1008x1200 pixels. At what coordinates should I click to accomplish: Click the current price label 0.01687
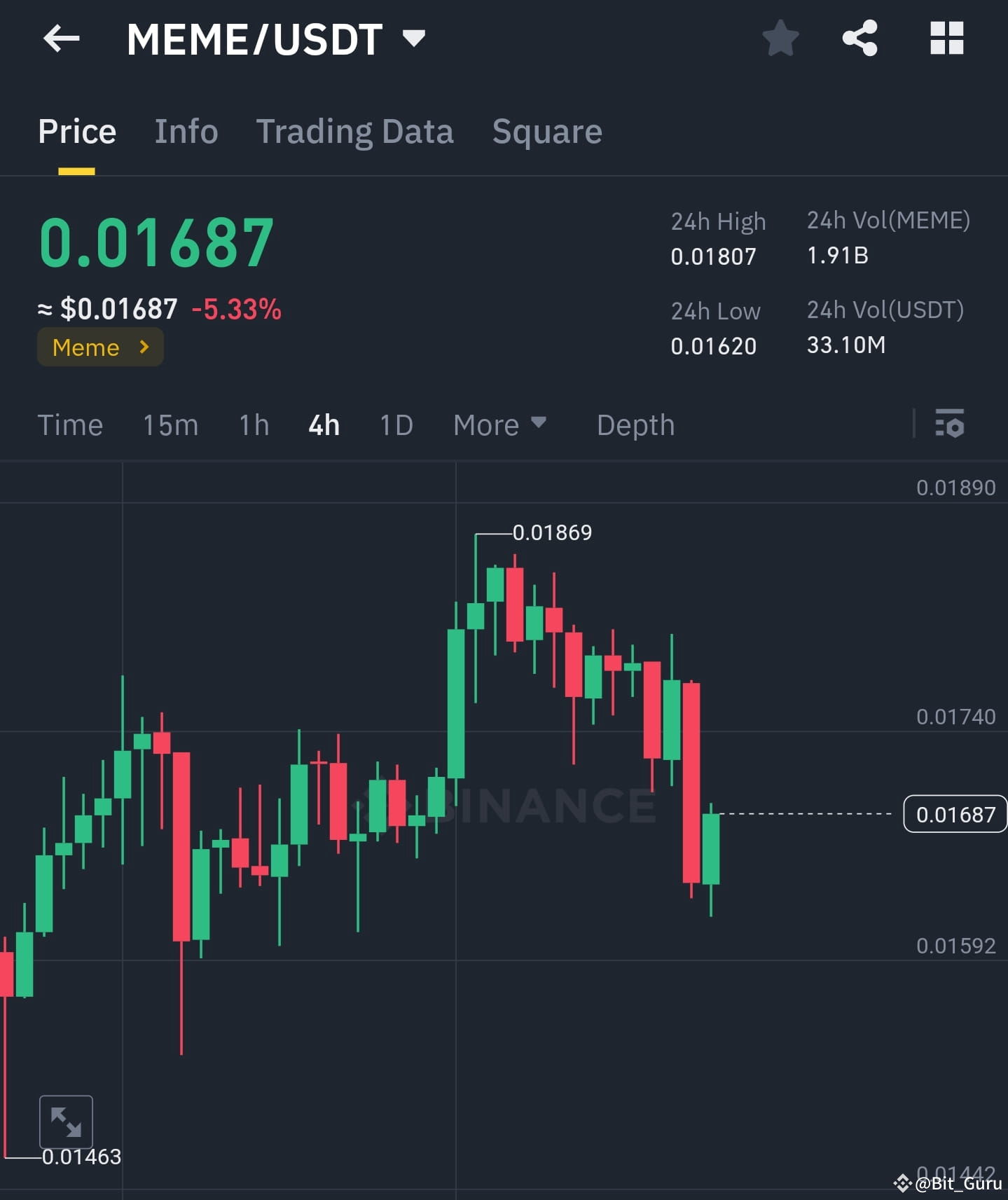click(x=955, y=814)
